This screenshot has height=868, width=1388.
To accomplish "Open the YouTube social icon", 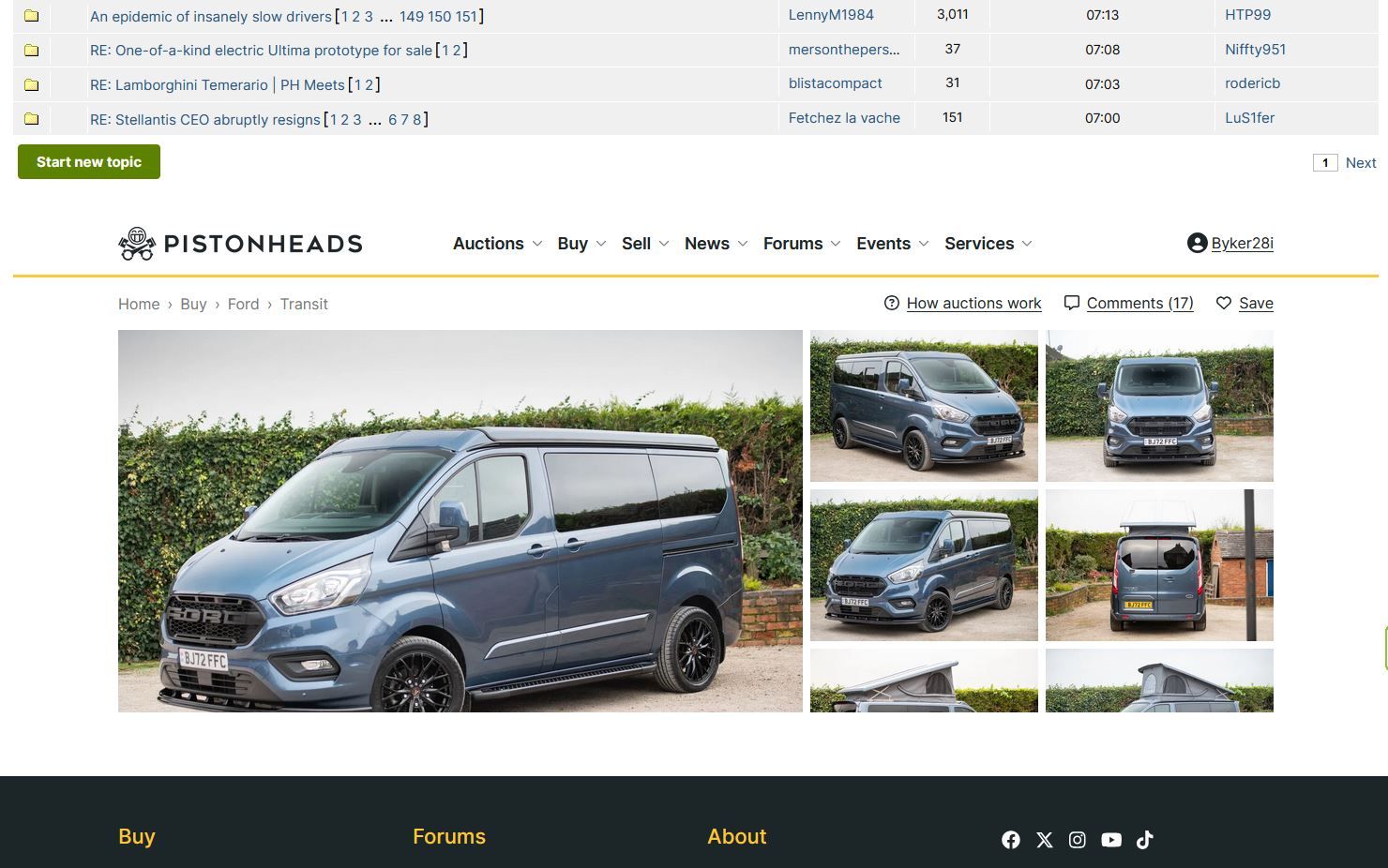I will pyautogui.click(x=1111, y=840).
